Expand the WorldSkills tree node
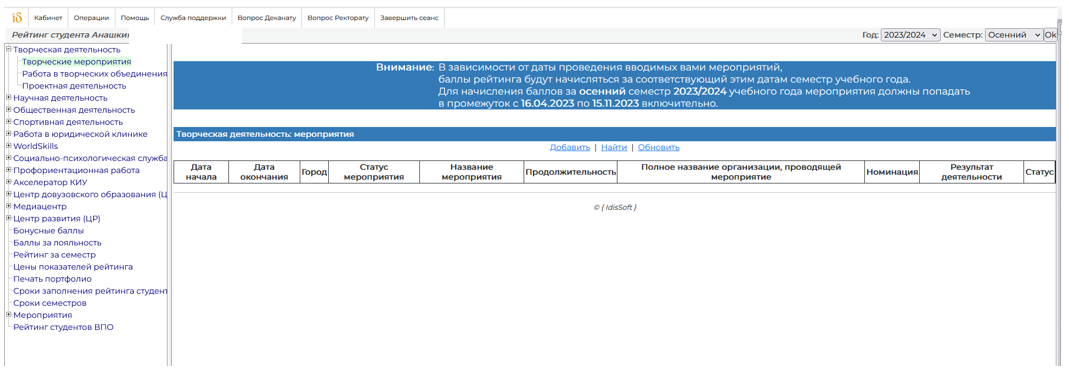This screenshot has width=1069, height=378. pos(8,145)
